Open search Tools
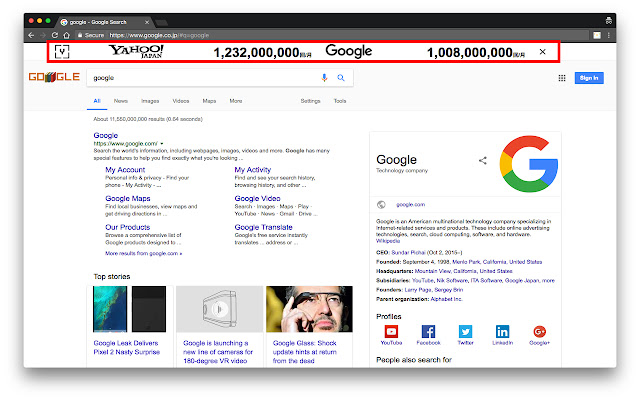Image resolution: width=640 pixels, height=400 pixels. point(340,101)
